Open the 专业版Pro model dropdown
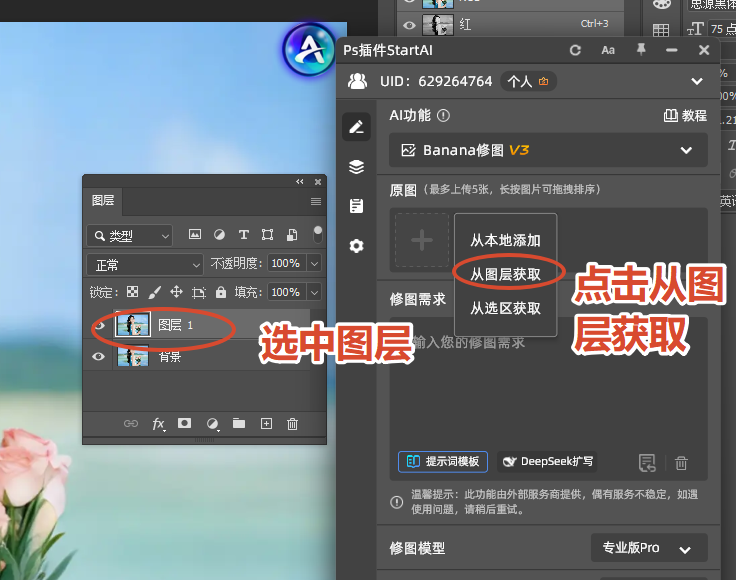736x580 pixels. [649, 548]
